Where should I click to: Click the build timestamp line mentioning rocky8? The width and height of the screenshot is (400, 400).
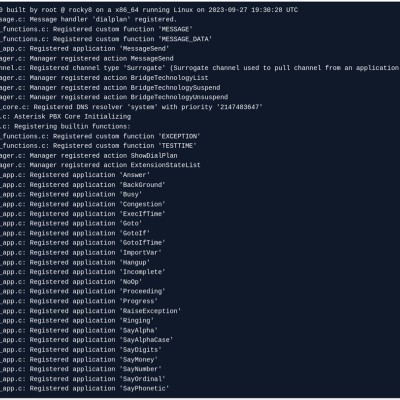pyautogui.click(x=149, y=10)
